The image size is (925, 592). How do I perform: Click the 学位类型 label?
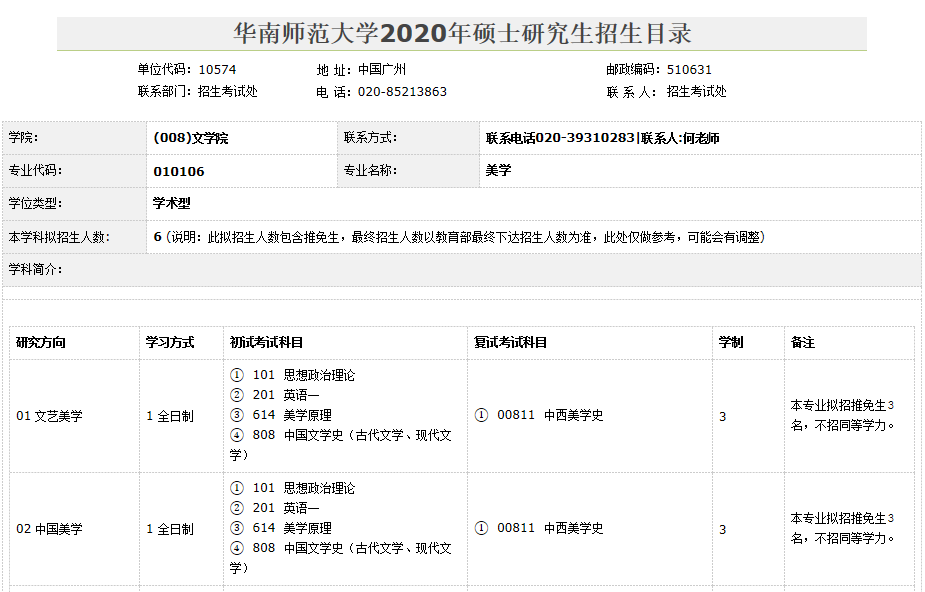(x=35, y=203)
